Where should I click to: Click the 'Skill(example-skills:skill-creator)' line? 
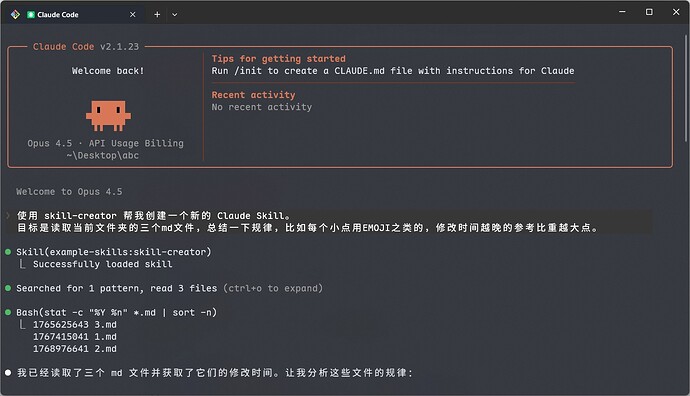click(x=114, y=252)
